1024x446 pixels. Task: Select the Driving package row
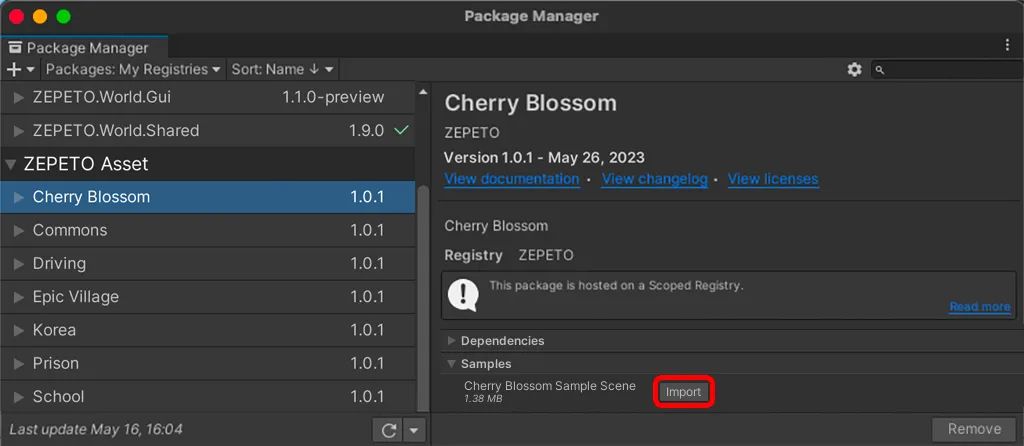[x=208, y=264]
